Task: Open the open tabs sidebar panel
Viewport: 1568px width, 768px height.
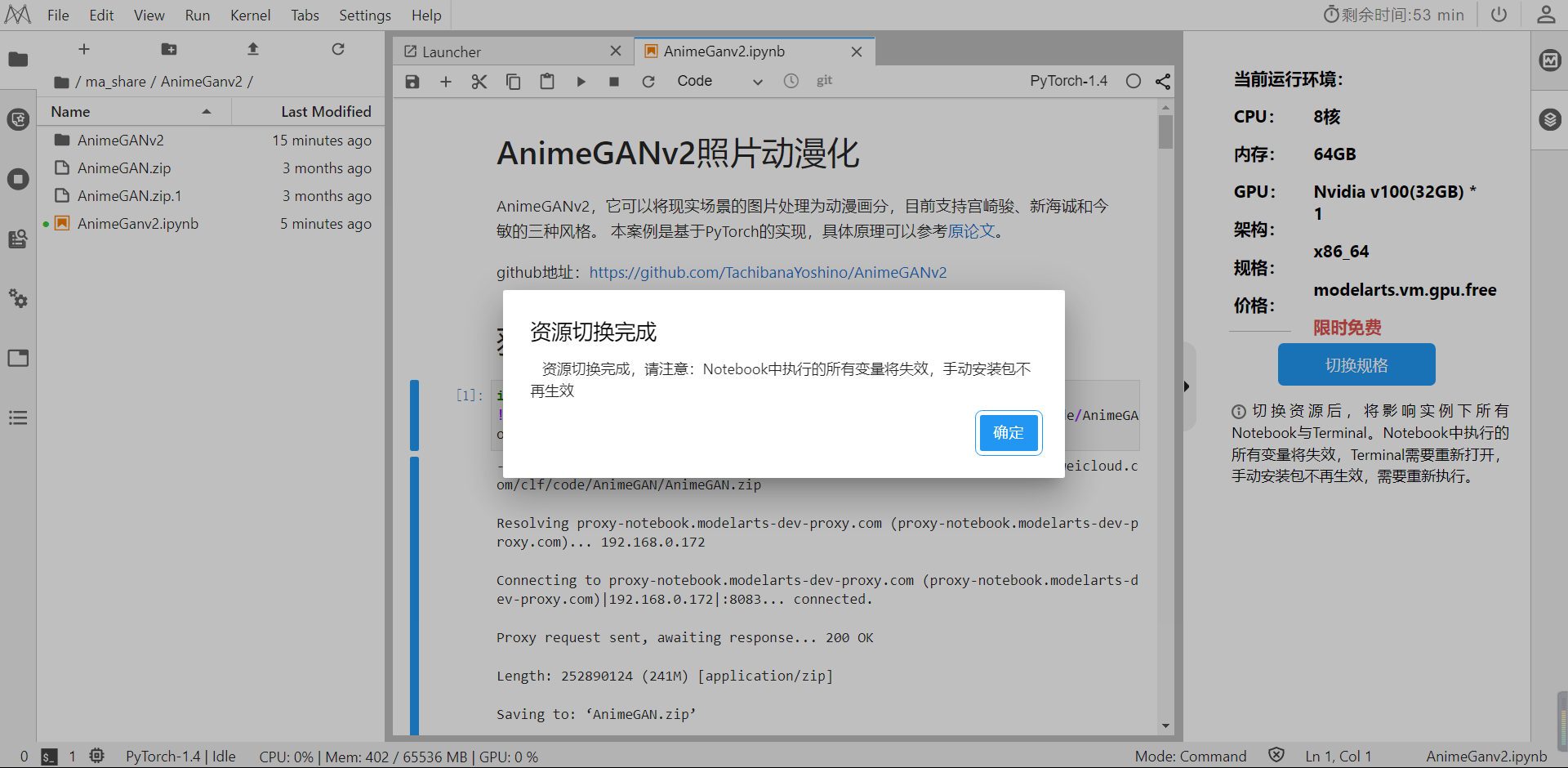Action: point(18,358)
